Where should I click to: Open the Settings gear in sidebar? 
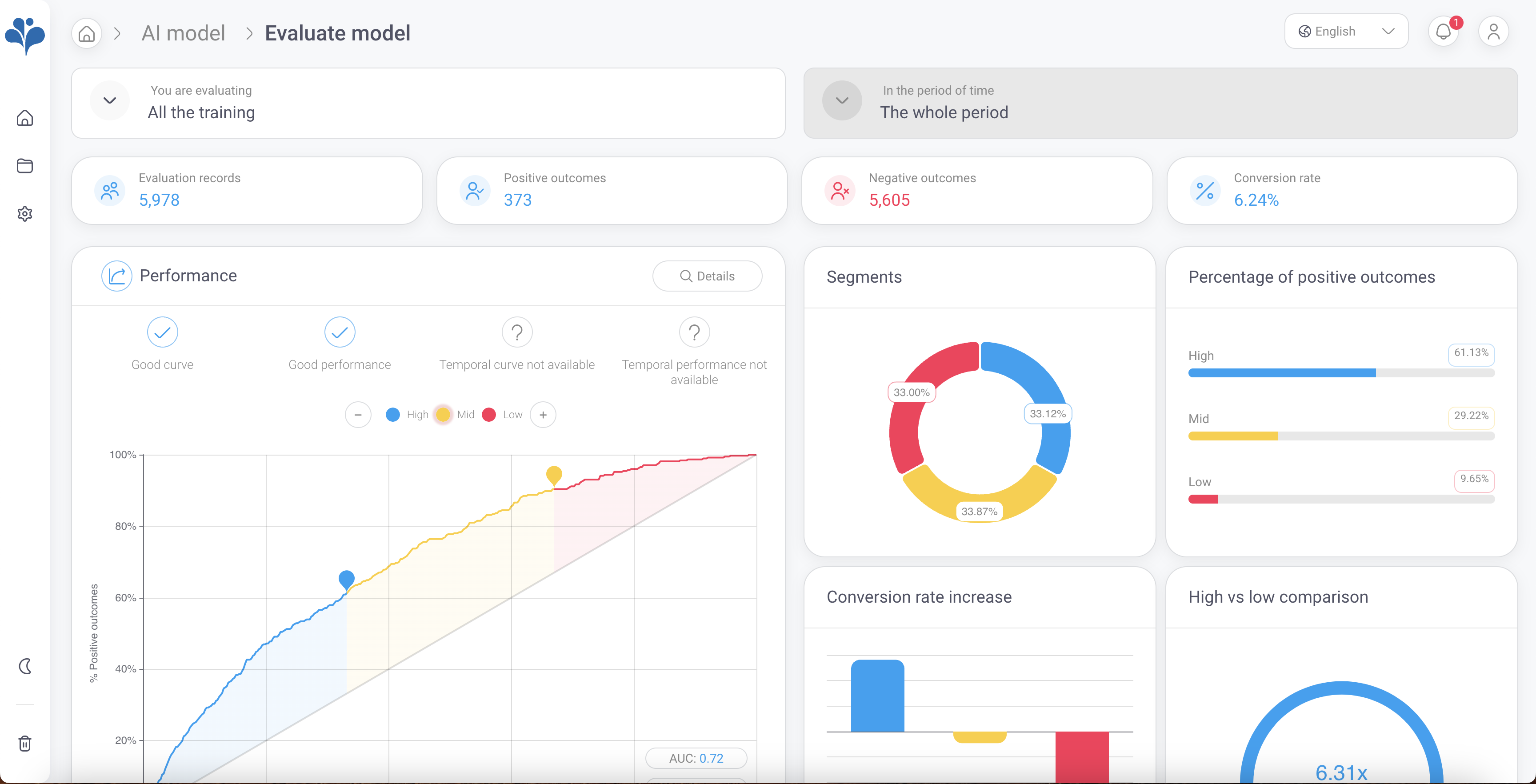25,213
